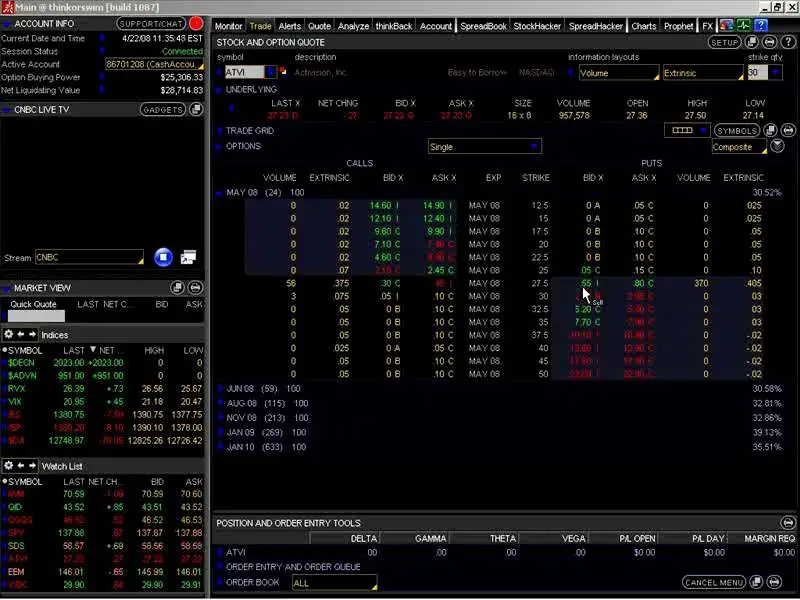Open the StockHacker tab

537,26
